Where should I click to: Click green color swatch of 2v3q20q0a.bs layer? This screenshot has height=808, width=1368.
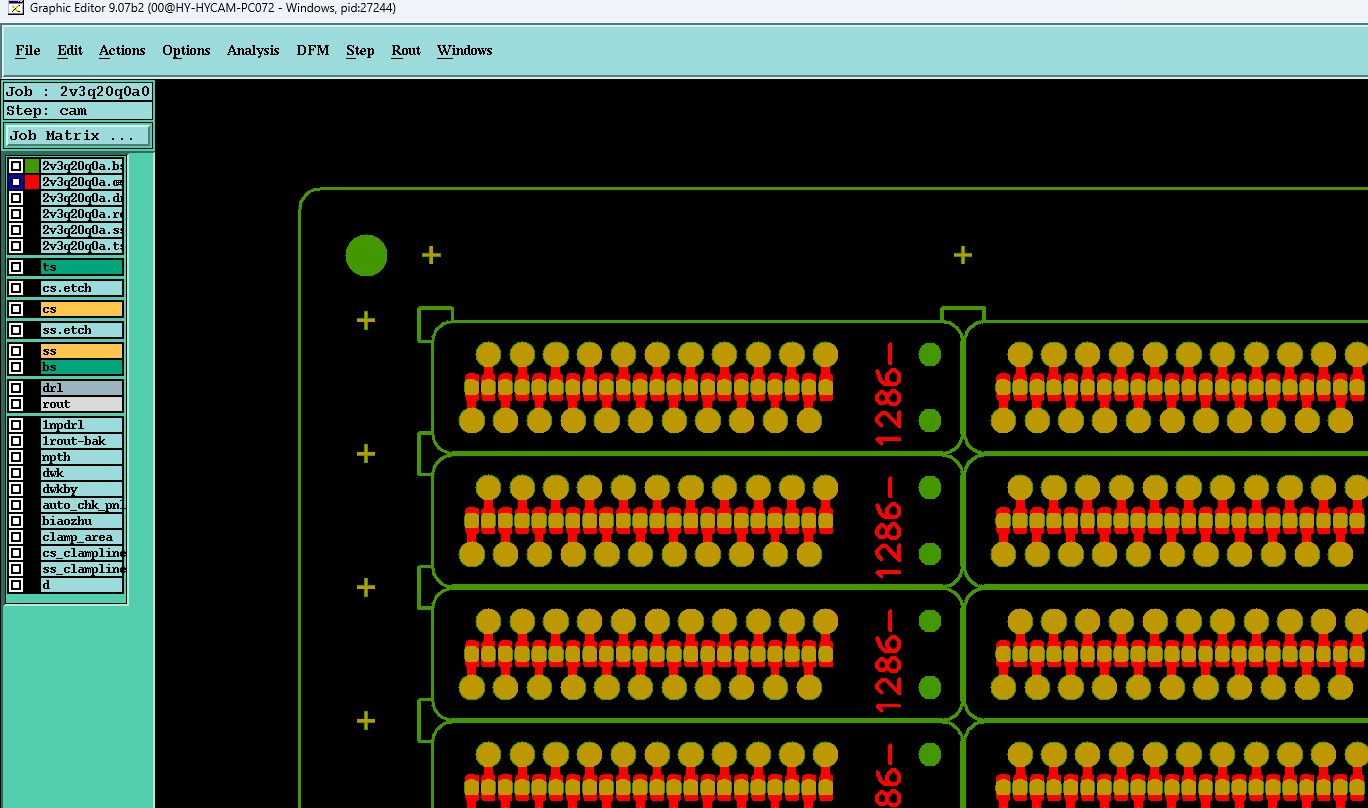point(32,166)
